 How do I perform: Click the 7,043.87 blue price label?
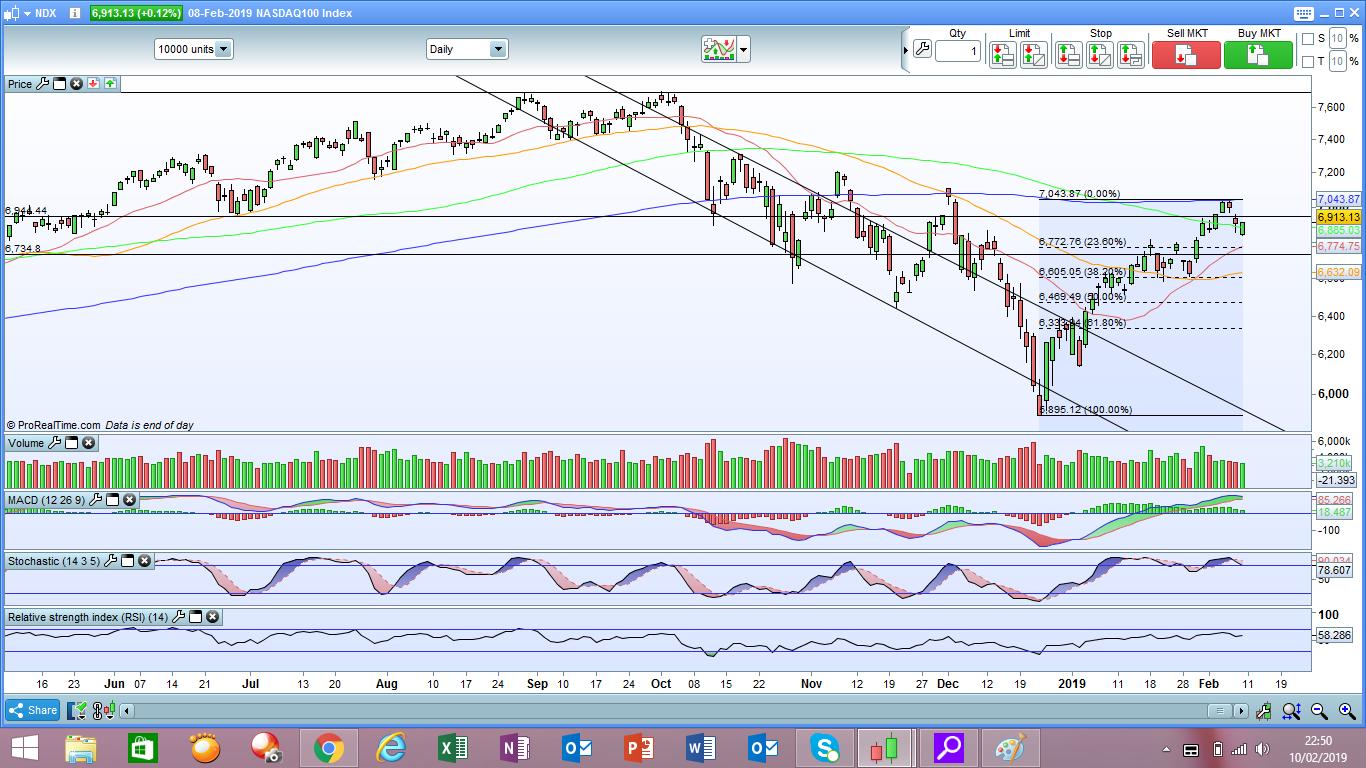1338,199
